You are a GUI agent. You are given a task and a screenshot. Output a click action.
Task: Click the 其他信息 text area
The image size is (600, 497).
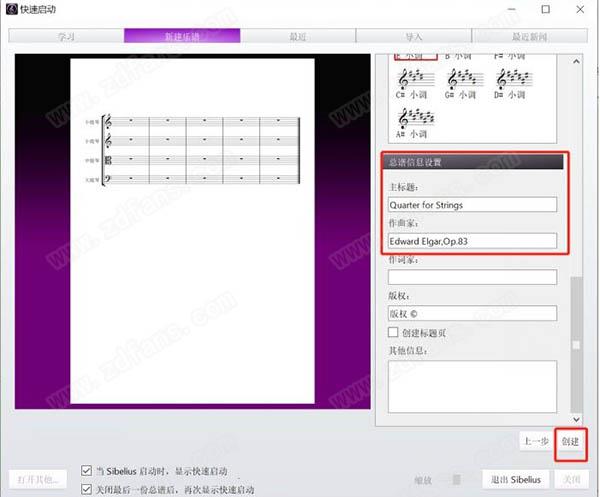pyautogui.click(x=472, y=386)
